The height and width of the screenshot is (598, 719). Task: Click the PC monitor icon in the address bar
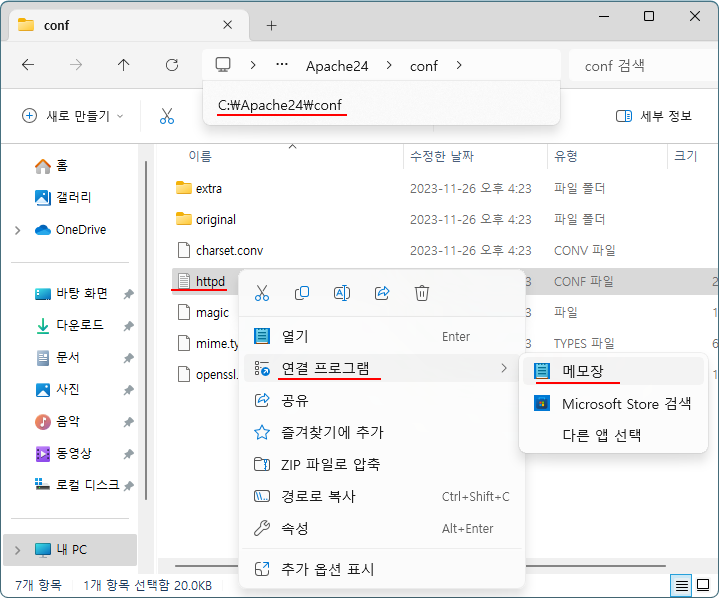click(223, 65)
